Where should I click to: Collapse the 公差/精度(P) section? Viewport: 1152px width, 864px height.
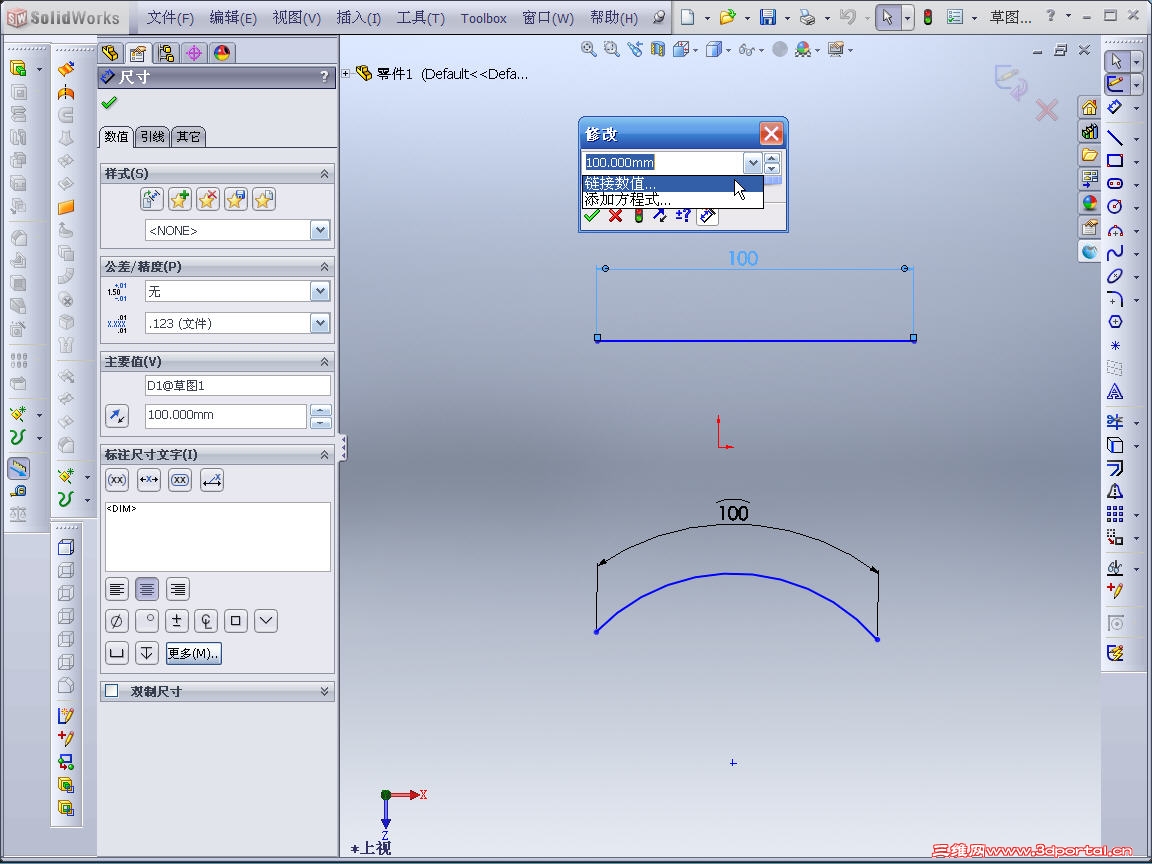pos(324,267)
